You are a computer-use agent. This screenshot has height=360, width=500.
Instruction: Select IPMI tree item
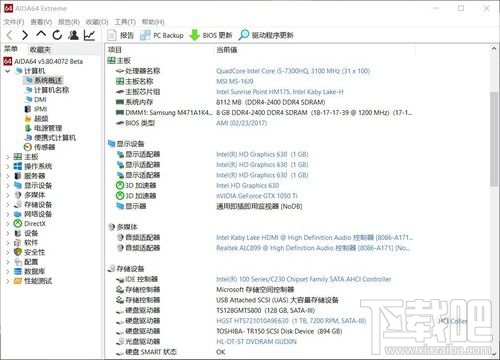click(x=36, y=109)
